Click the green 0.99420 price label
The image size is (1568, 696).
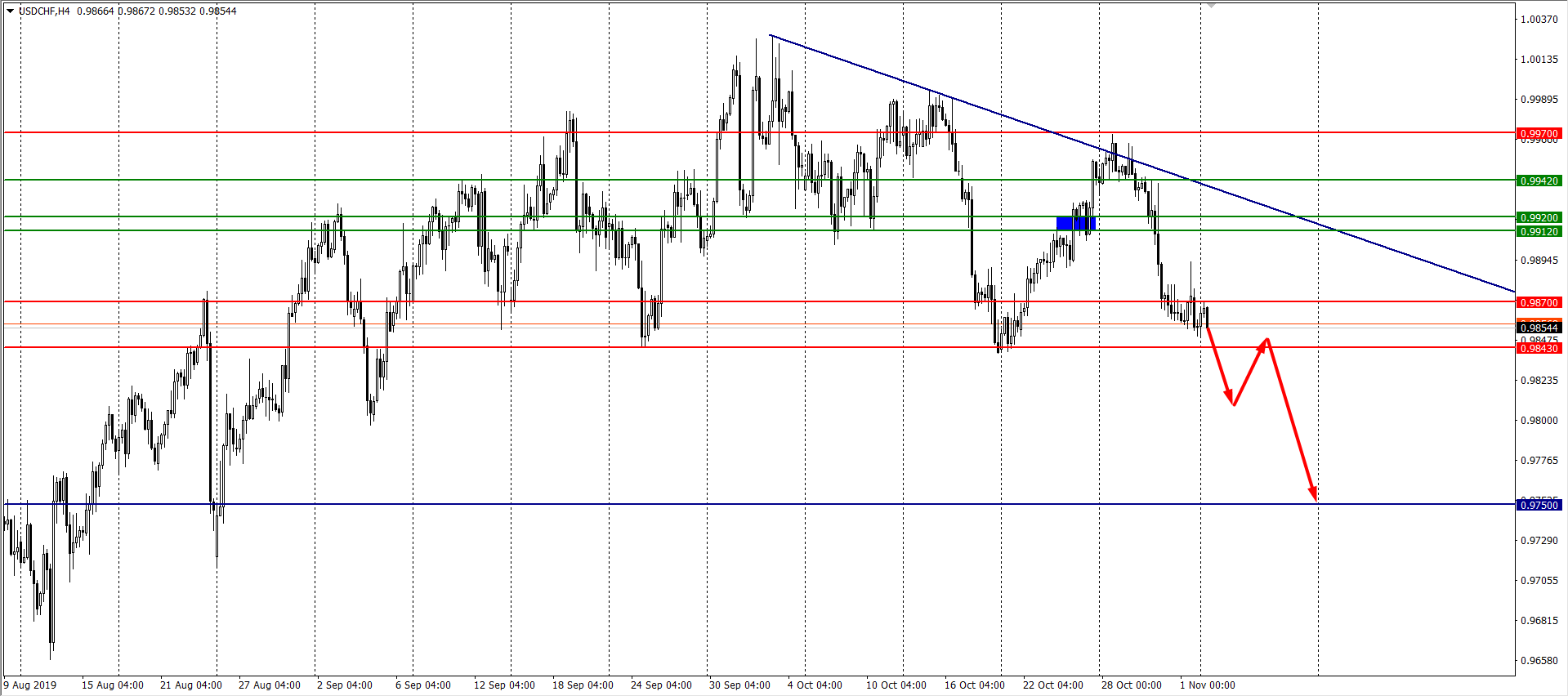(1539, 181)
